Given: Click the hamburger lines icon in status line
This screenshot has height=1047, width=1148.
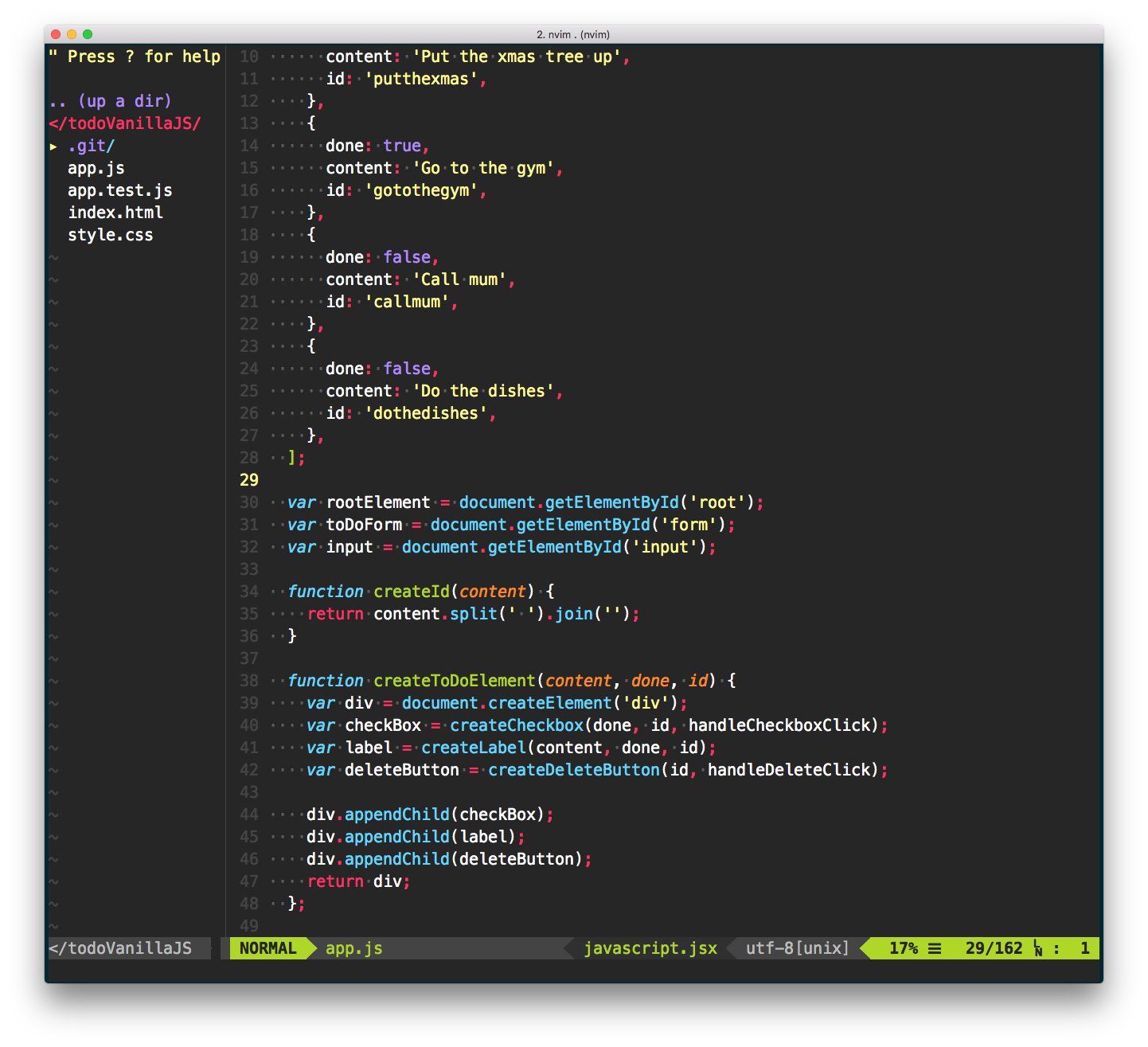Looking at the screenshot, I should click(x=935, y=948).
